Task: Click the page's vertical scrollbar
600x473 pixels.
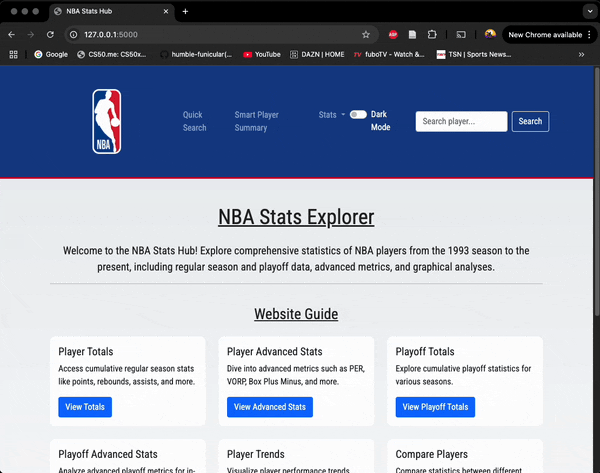Action: [596, 191]
